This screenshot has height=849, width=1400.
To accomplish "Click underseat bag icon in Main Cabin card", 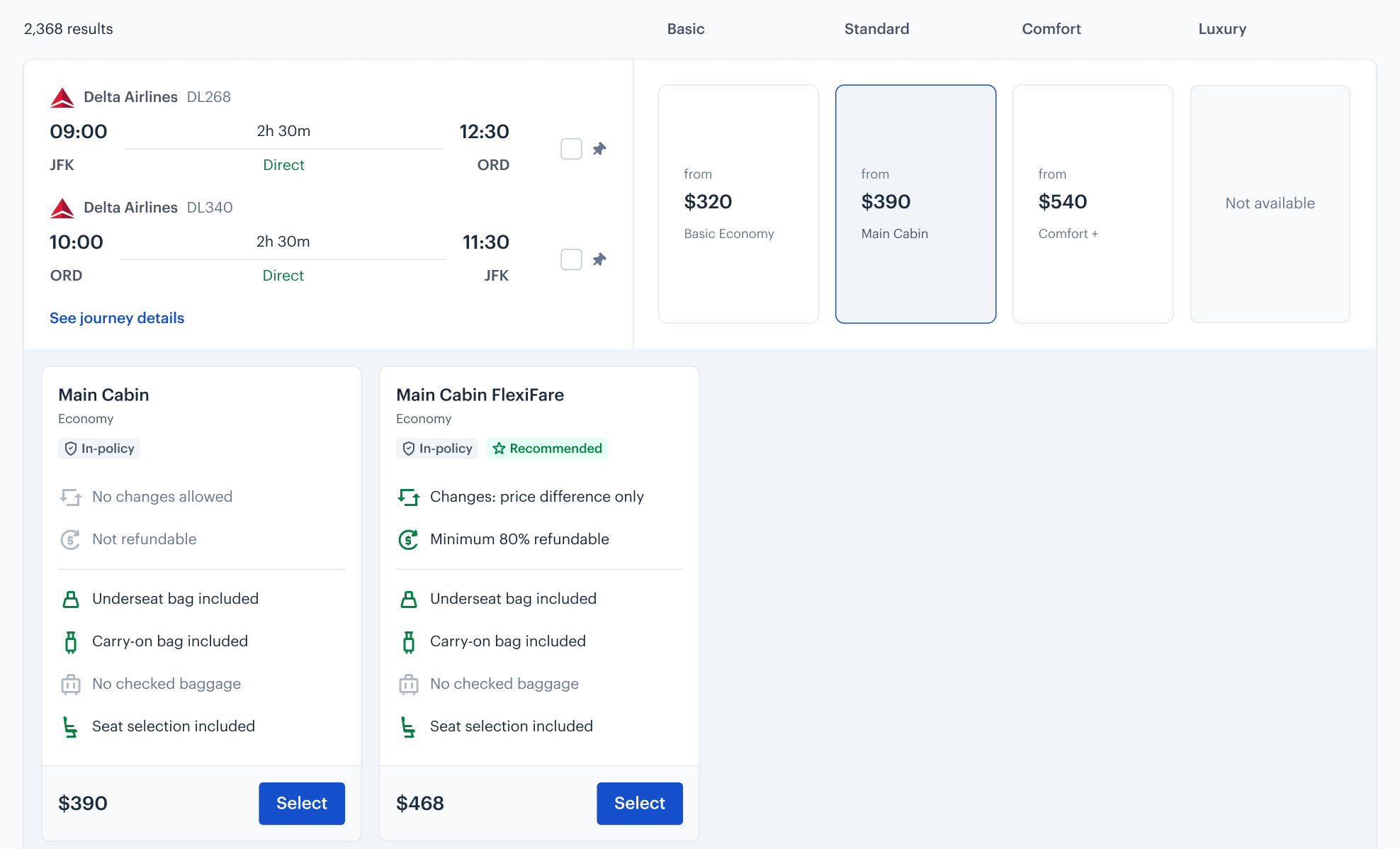I will pos(71,599).
